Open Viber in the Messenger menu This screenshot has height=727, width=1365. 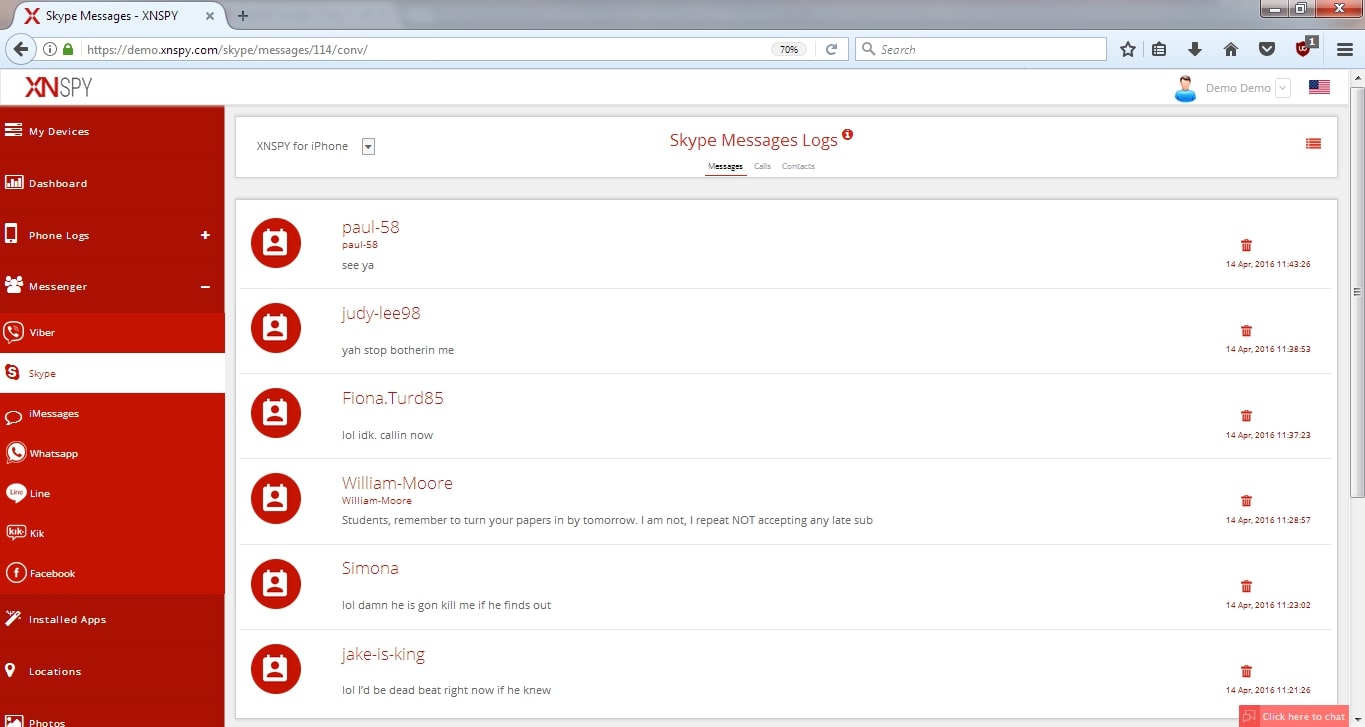(x=112, y=332)
